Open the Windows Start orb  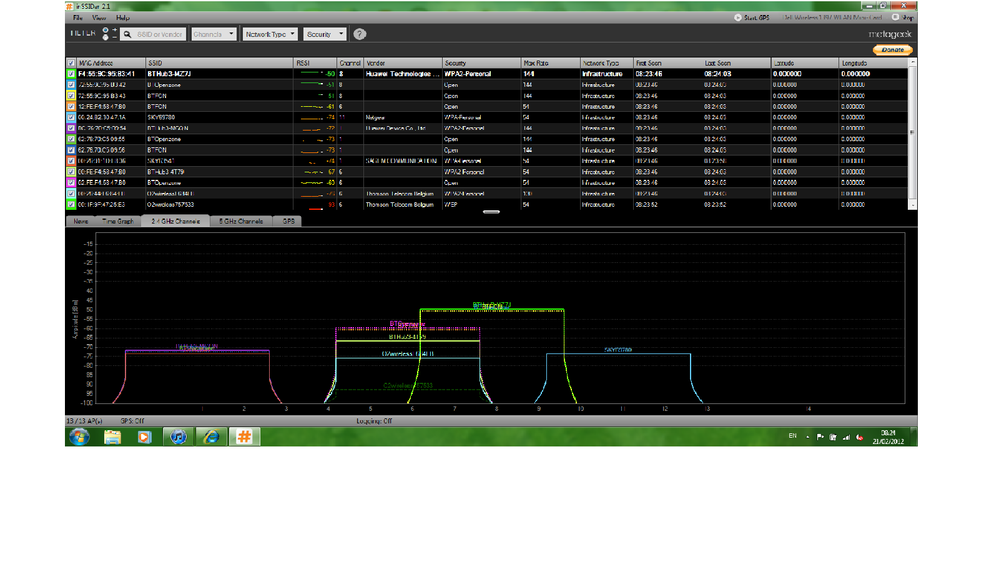point(80,436)
